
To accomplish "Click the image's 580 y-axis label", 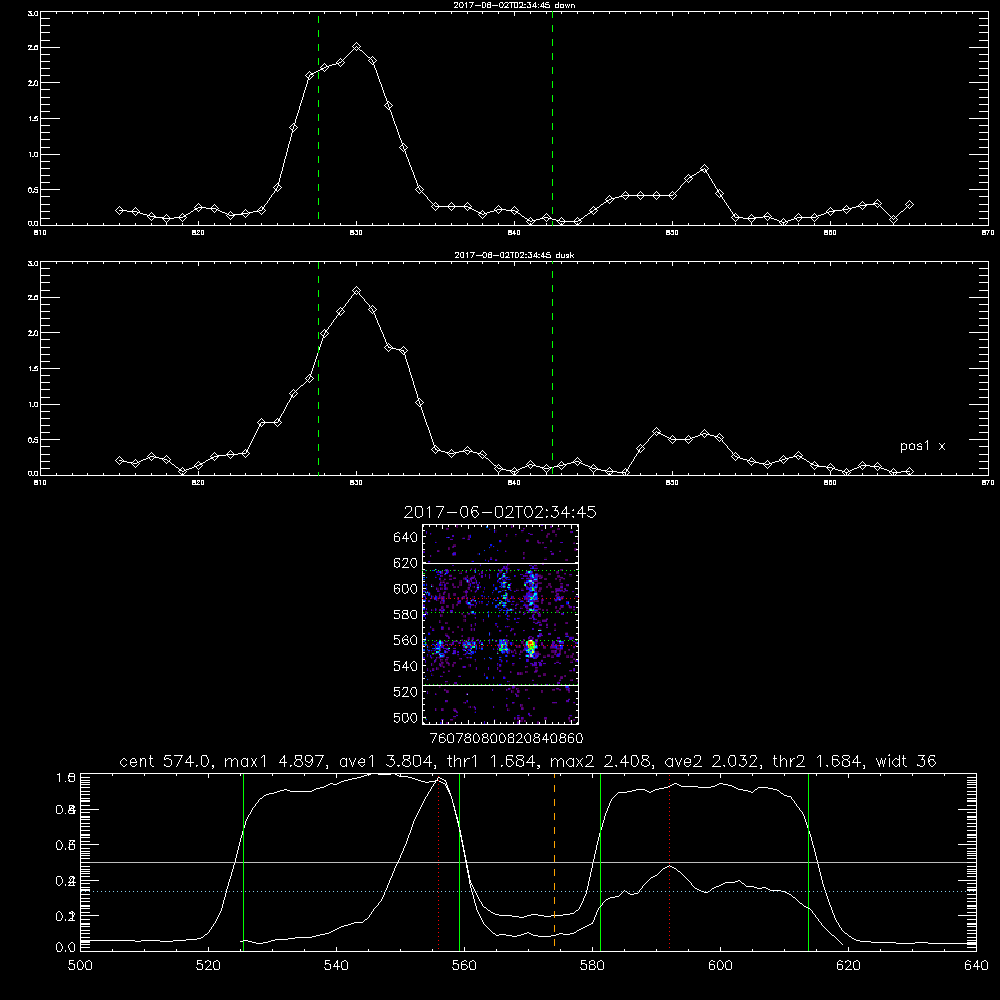I will pos(406,615).
